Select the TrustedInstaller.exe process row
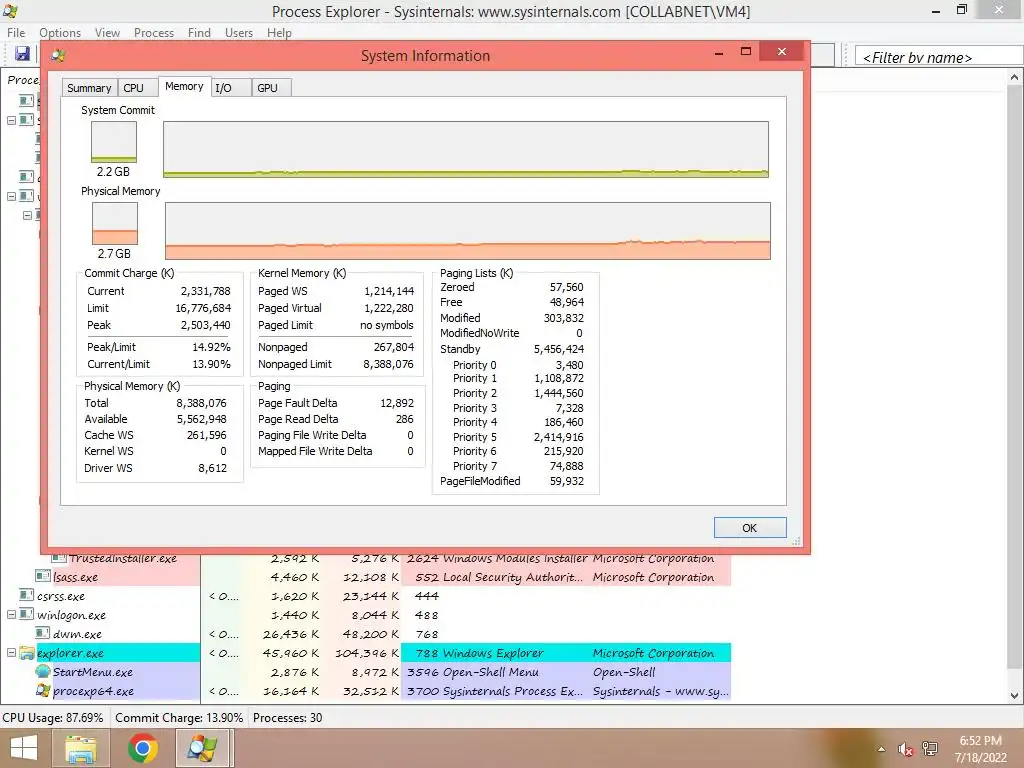 pos(366,560)
